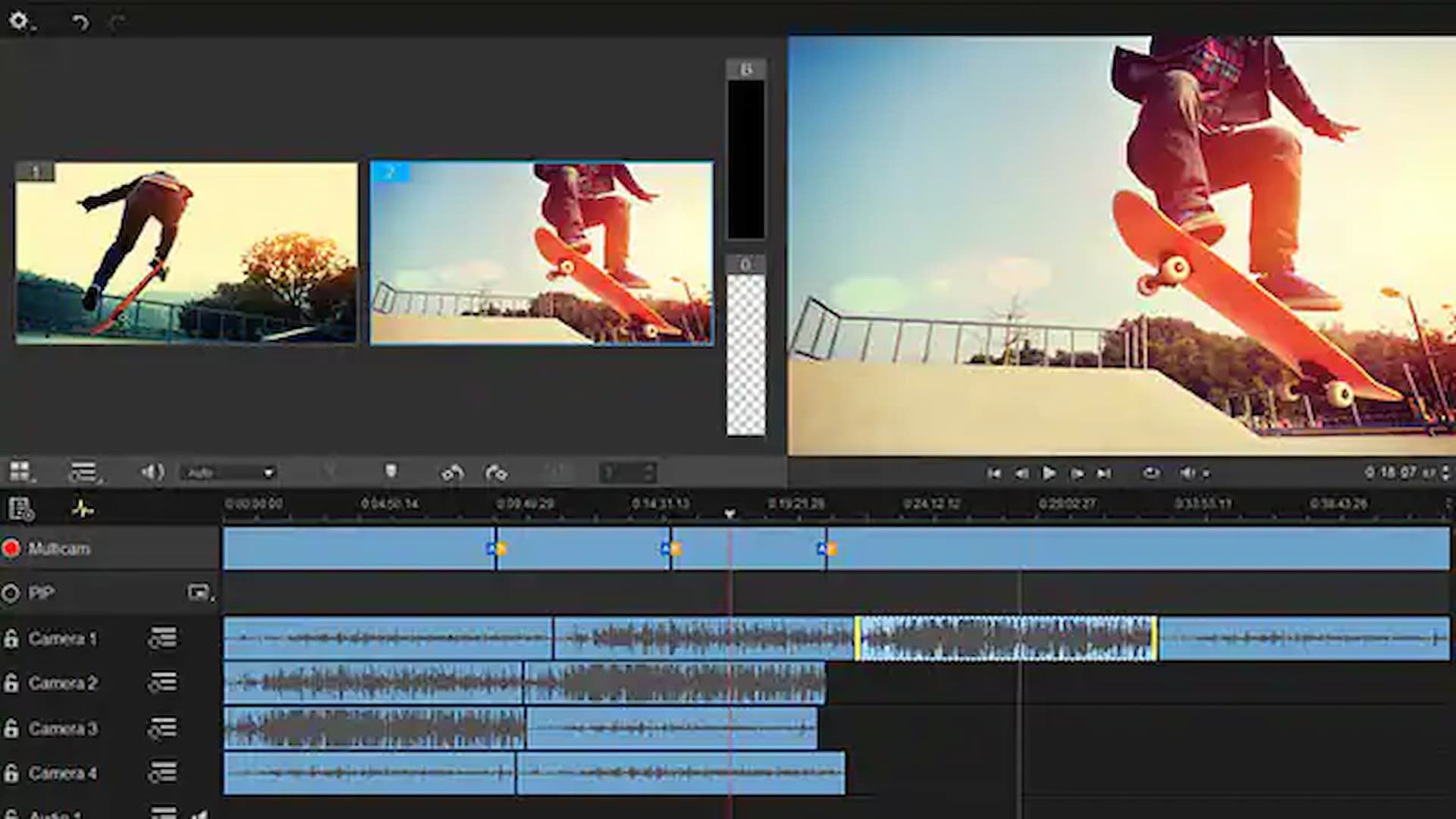The image size is (1456, 819).
Task: Select the multicam view layout icon
Action: point(21,472)
